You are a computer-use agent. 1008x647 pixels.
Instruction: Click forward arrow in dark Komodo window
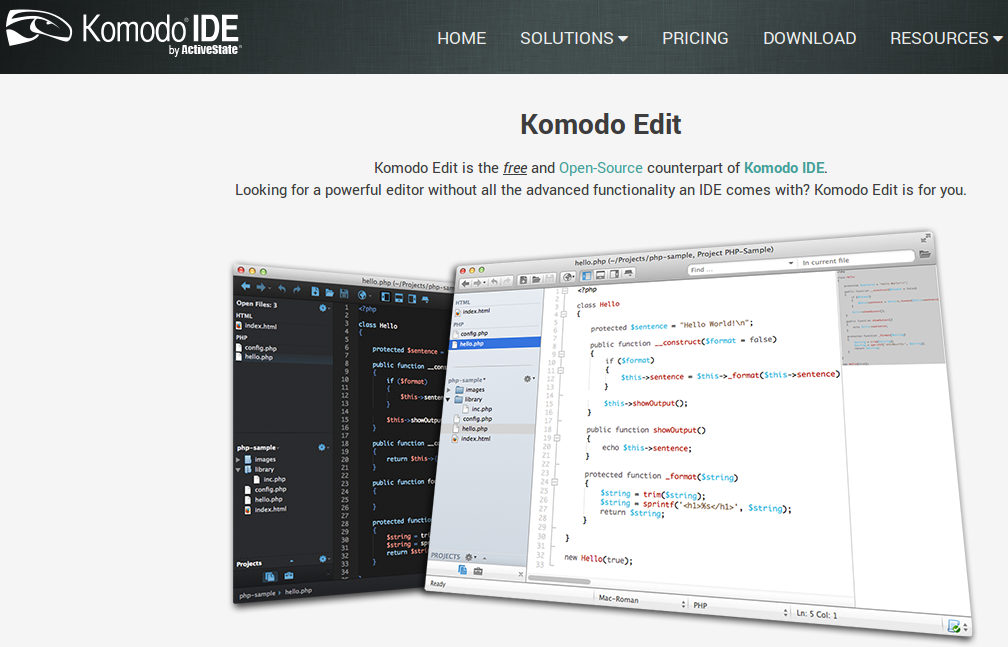click(x=261, y=287)
